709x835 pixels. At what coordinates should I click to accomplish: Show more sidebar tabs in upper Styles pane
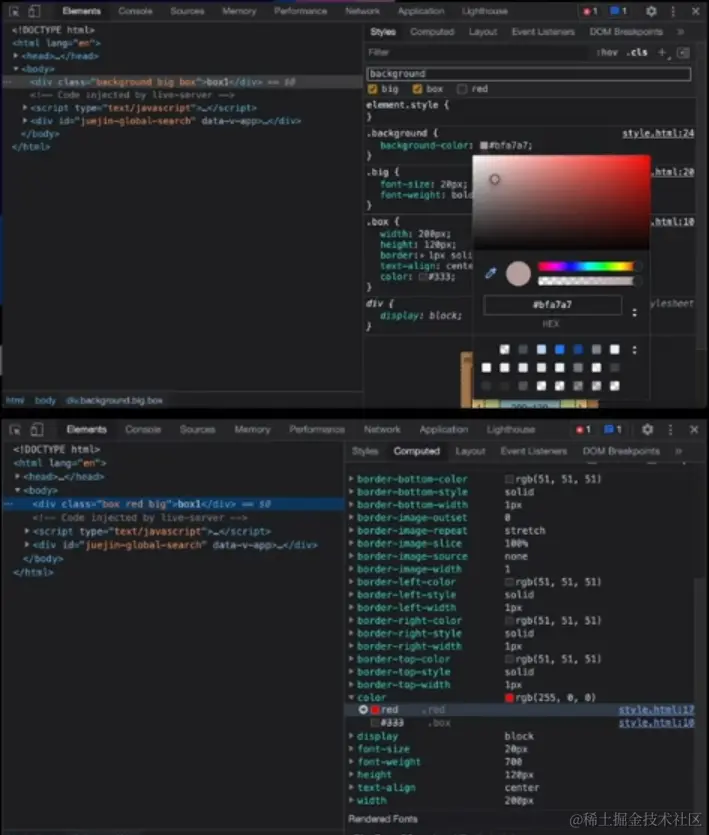(x=680, y=32)
